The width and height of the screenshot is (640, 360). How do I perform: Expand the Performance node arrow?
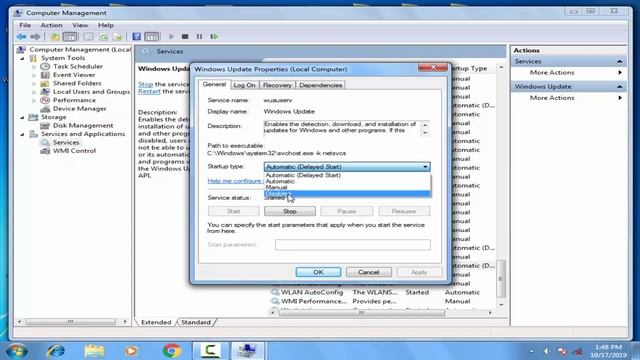[34, 100]
